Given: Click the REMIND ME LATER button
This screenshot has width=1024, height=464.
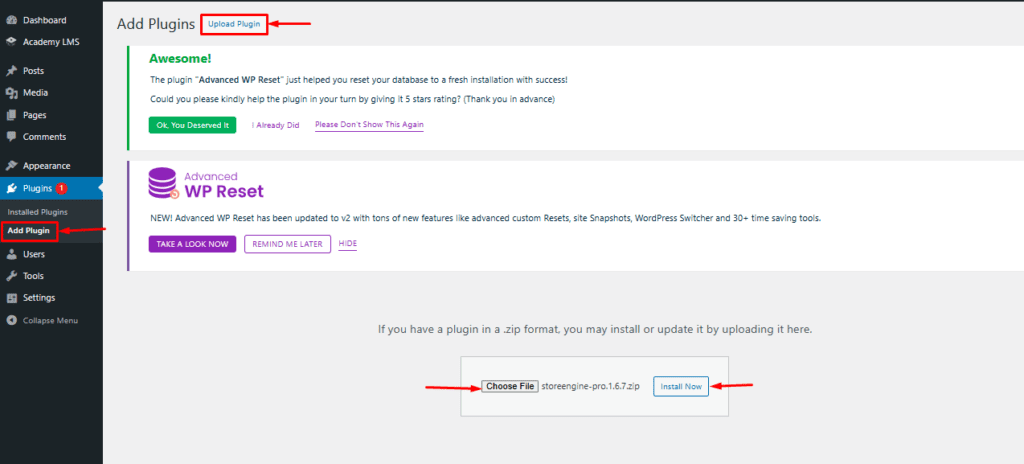Looking at the screenshot, I should 287,244.
